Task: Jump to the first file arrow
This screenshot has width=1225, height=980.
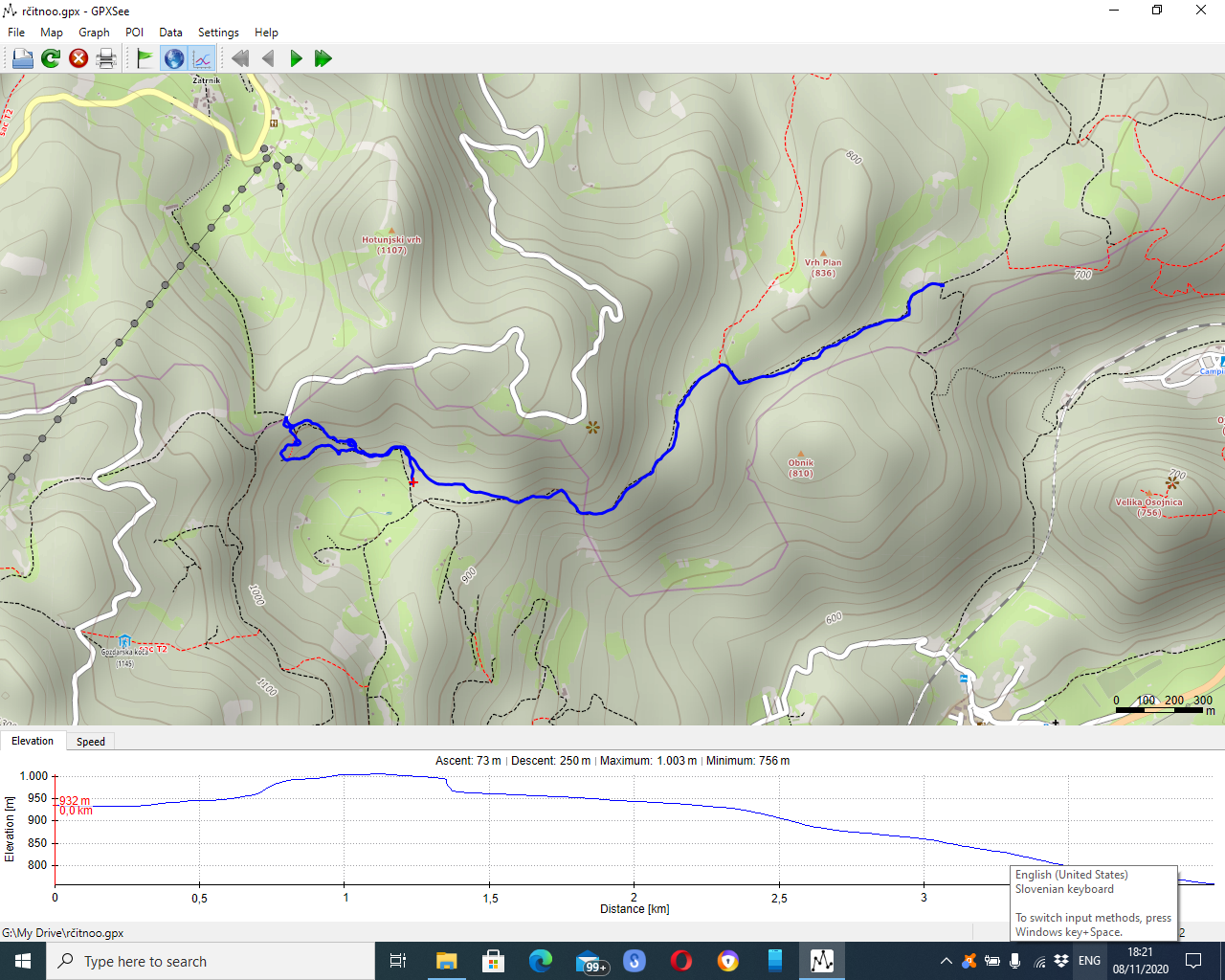Action: coord(240,58)
